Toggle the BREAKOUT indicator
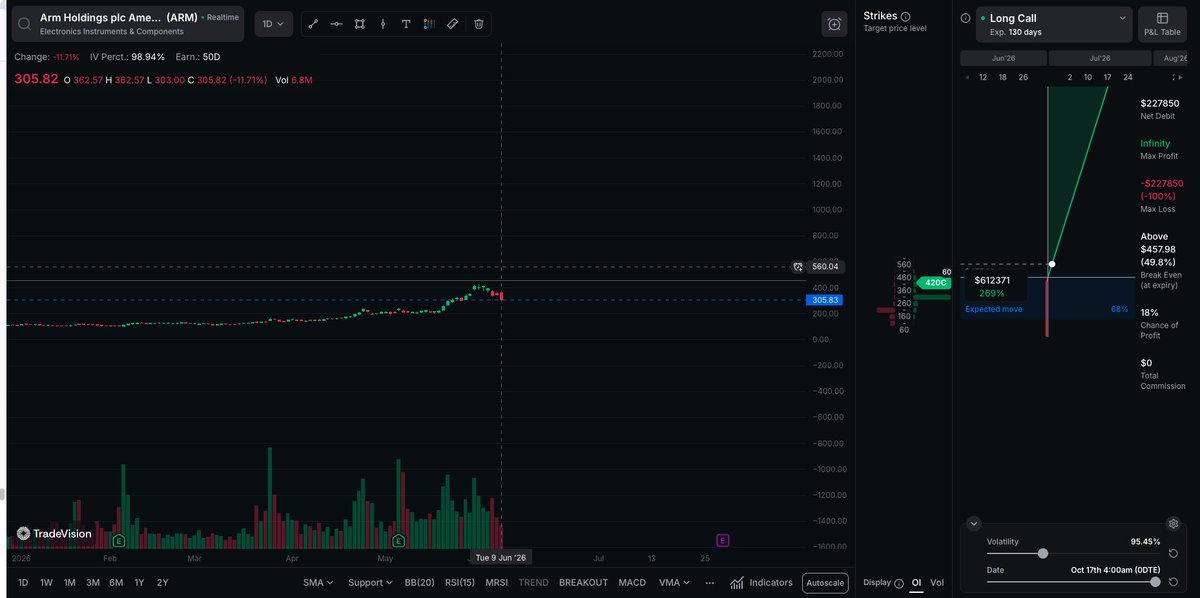1200x598 pixels. pos(583,583)
